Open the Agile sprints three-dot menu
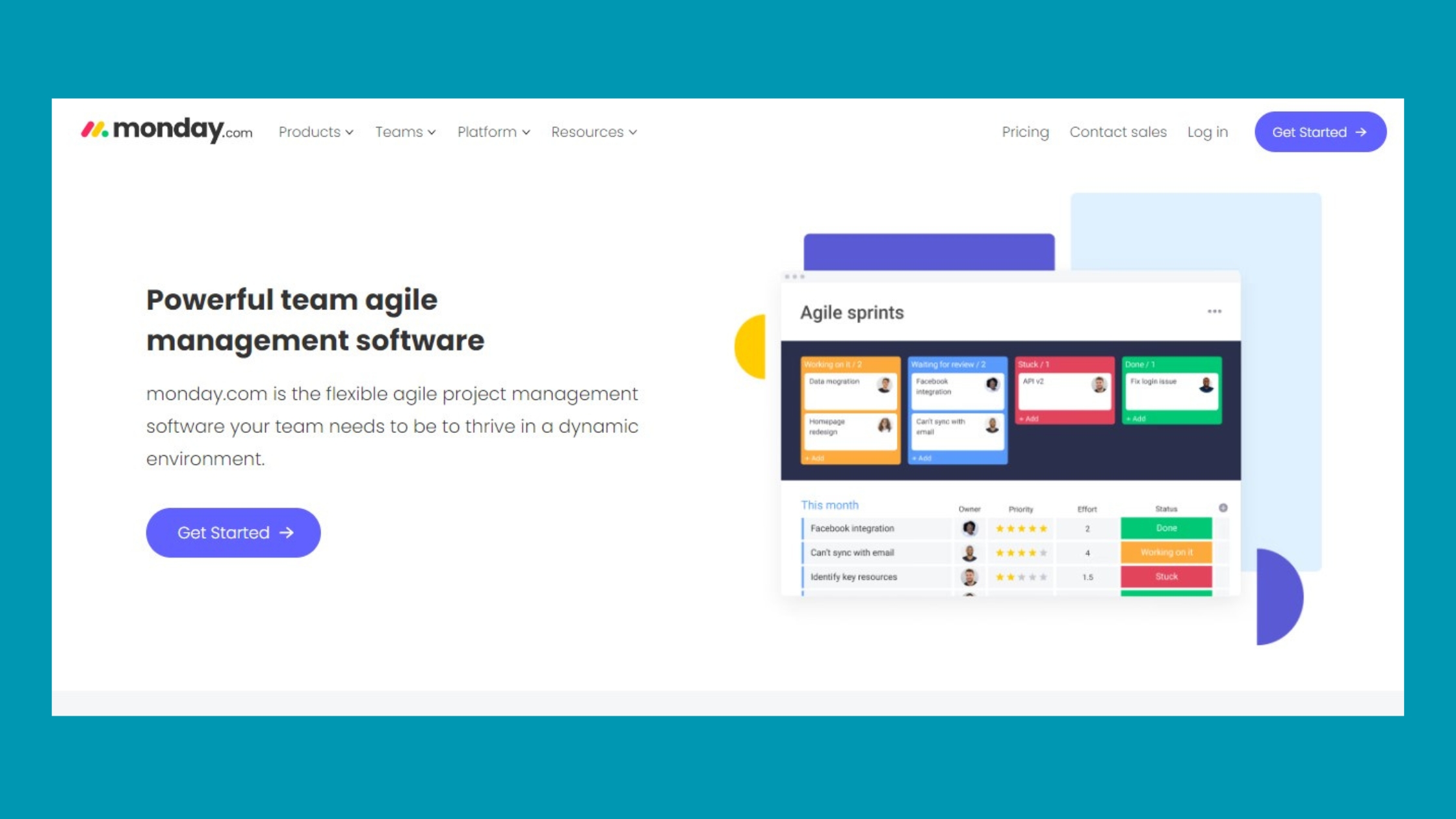 (1214, 311)
